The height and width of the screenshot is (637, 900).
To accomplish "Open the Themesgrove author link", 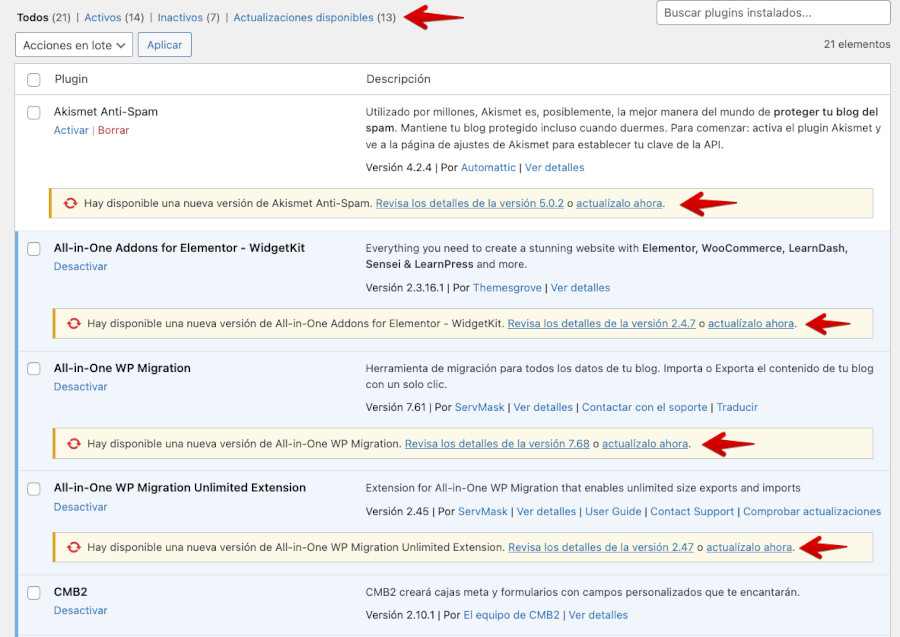I will 507,288.
